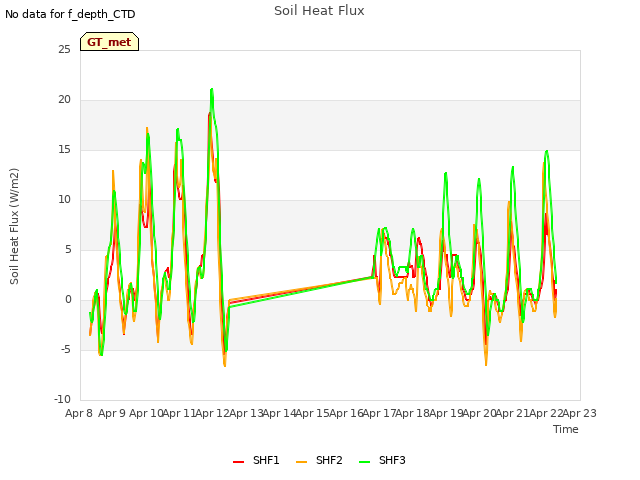Click the -10 y-axis tick label
640x480 pixels.
62,399
